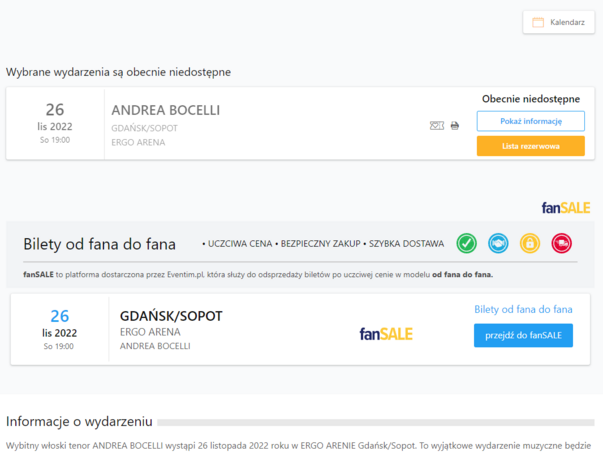Select the ANDREA BOCELLI event title

coord(166,110)
